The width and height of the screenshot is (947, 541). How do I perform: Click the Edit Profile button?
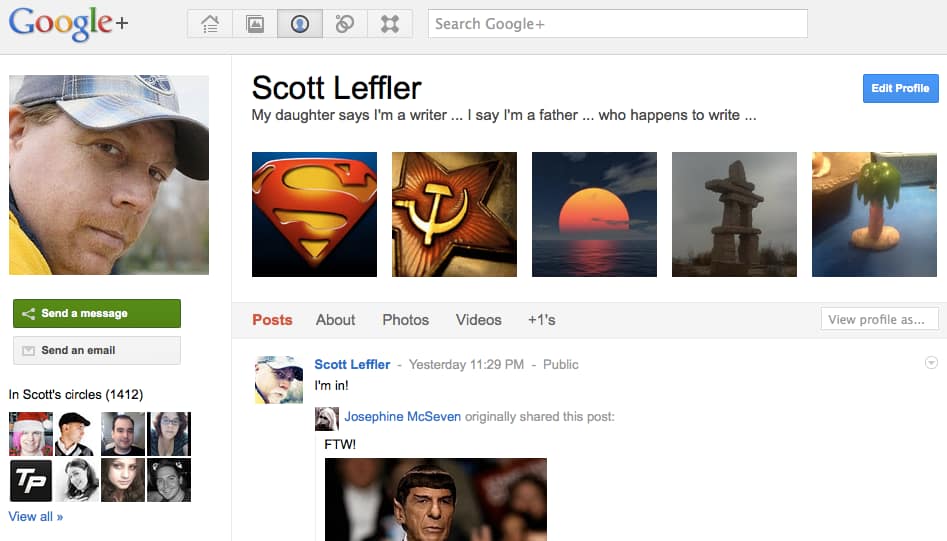900,88
